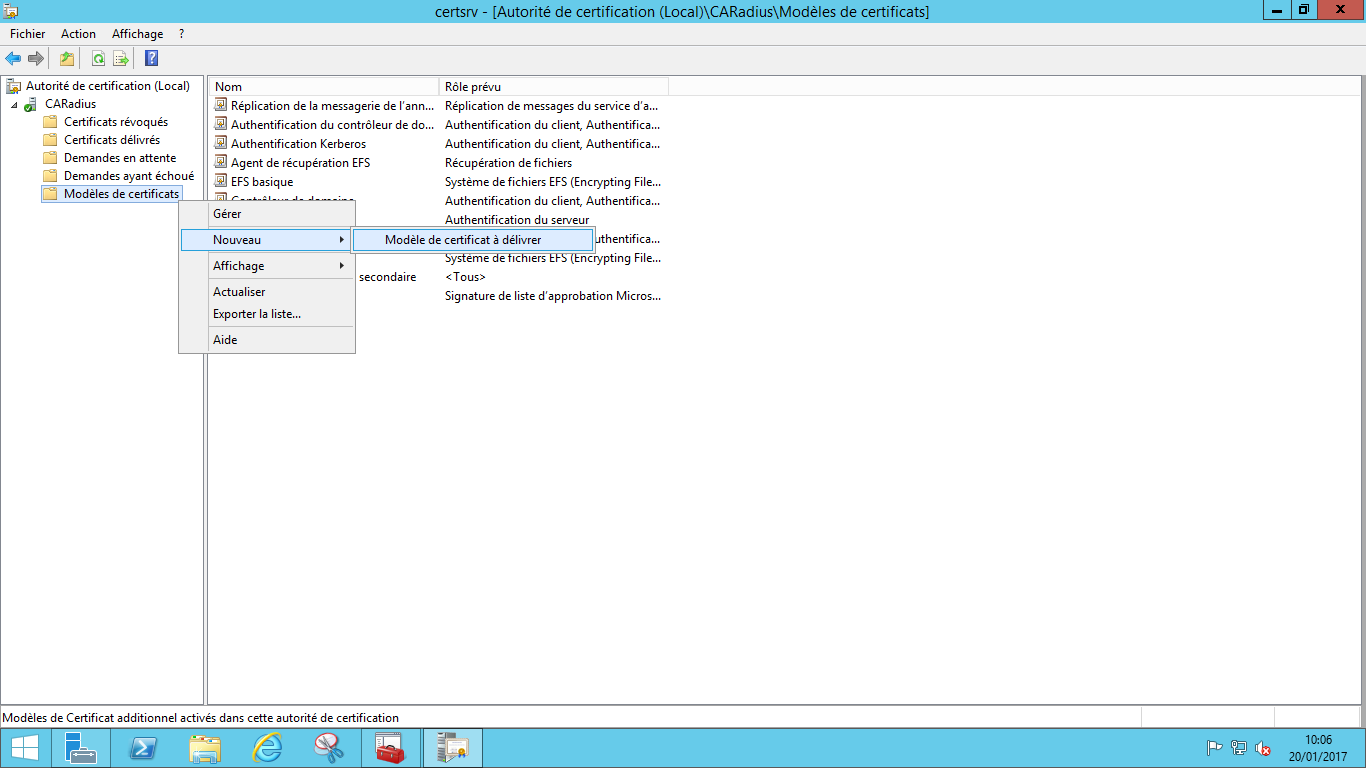Open Server Manager from the taskbar

[x=81, y=748]
